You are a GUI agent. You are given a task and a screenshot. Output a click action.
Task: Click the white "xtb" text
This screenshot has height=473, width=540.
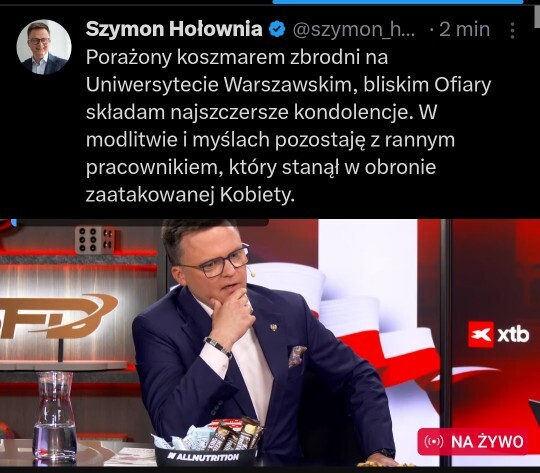513,335
